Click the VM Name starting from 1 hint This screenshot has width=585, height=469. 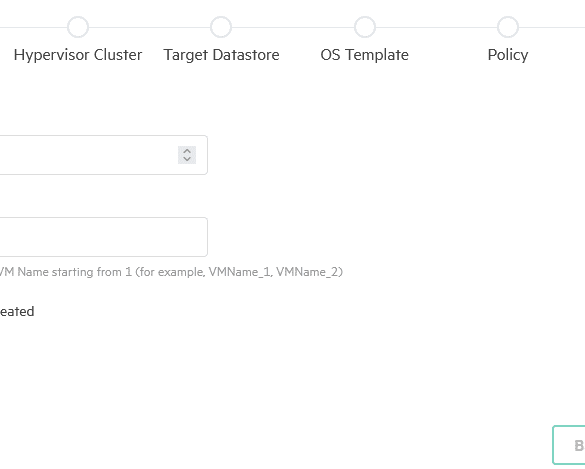click(171, 272)
